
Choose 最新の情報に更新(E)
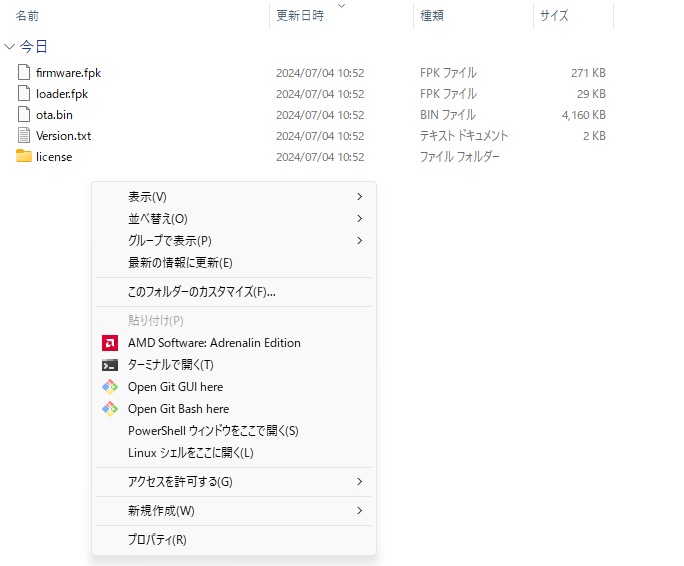pos(234,262)
